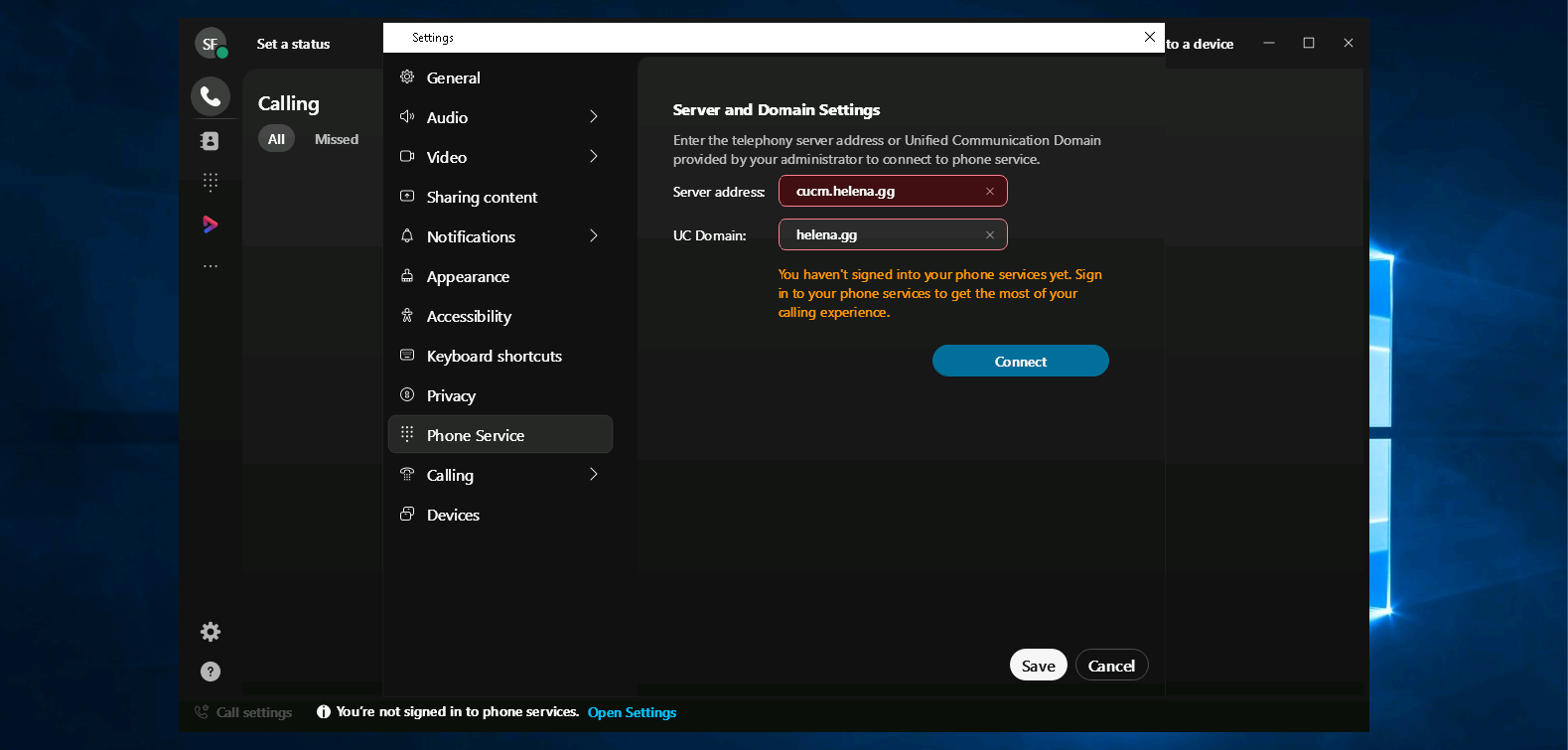Select the General settings category
The image size is (1568, 750).
453,77
